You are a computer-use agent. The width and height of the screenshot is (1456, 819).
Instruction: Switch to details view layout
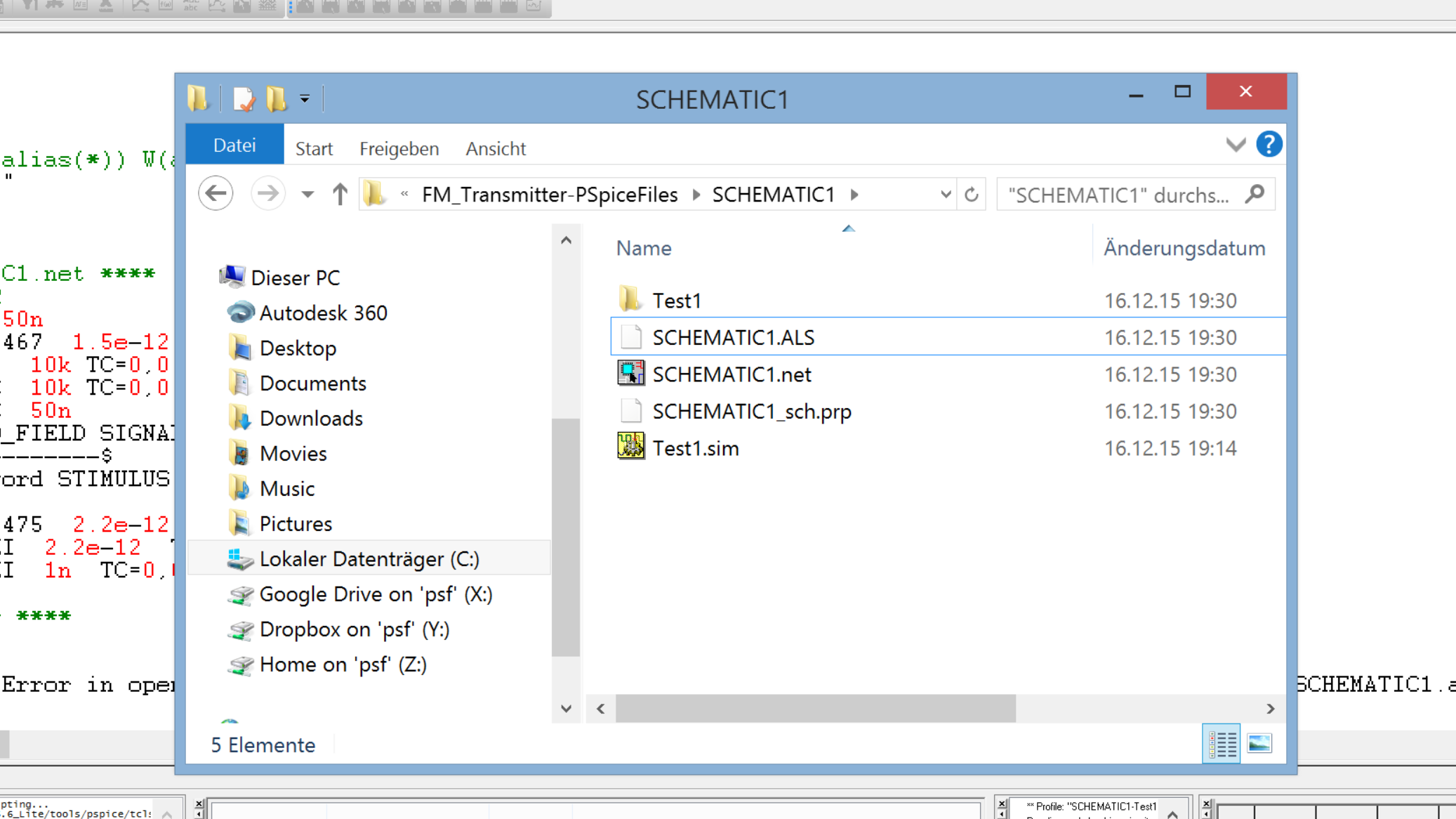(x=1222, y=744)
